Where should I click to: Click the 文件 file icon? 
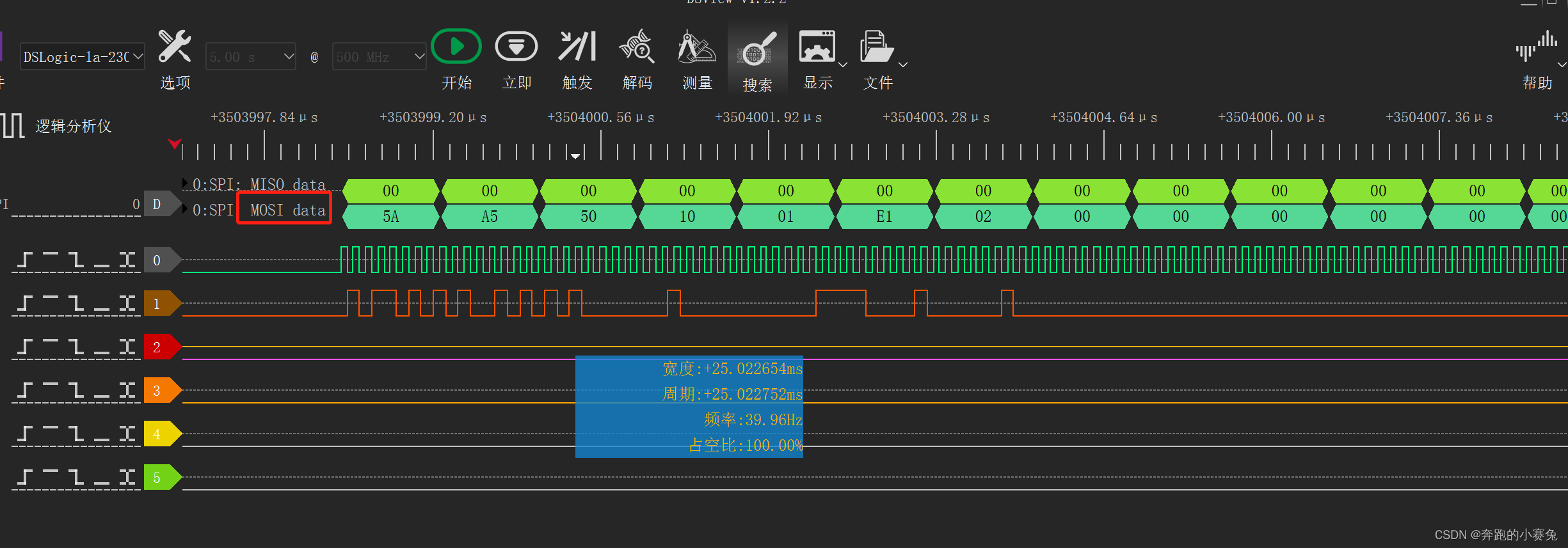(x=877, y=47)
